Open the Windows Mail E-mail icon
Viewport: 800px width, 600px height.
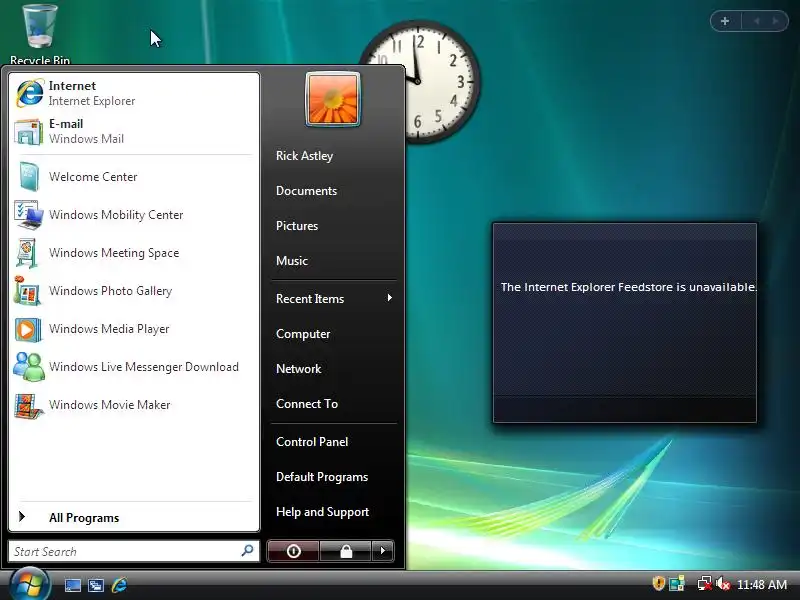coord(28,132)
